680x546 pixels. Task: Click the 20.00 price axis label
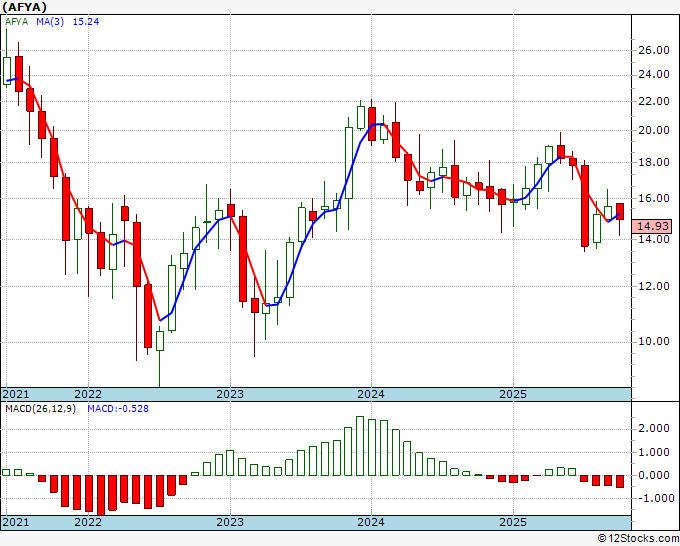click(x=654, y=130)
